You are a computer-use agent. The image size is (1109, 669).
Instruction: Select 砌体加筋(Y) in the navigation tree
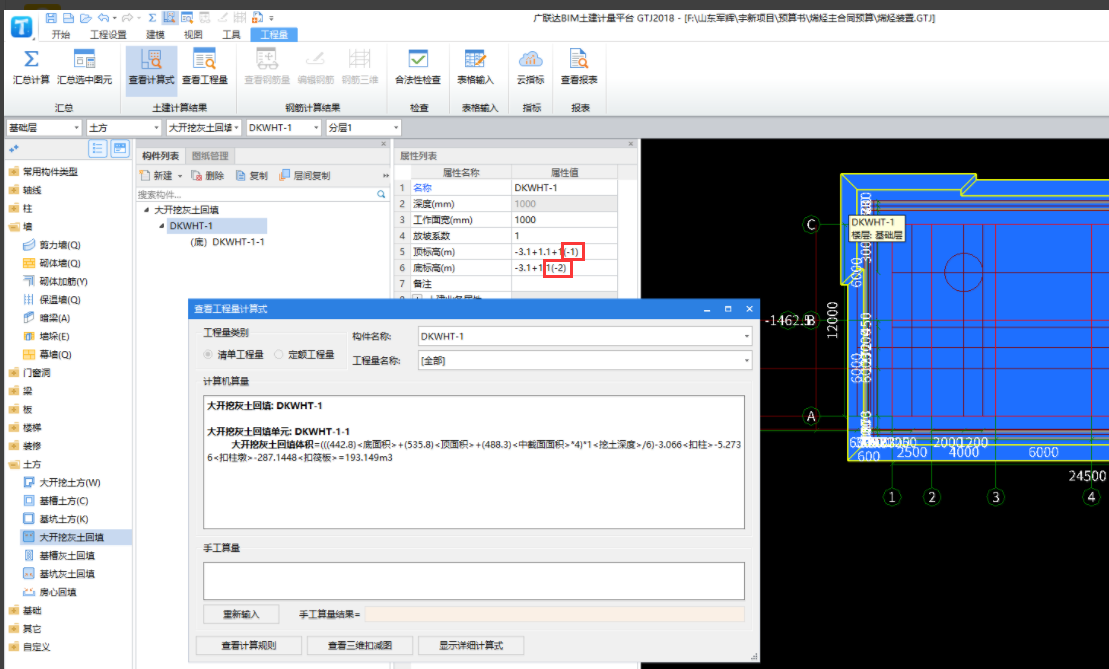(63, 281)
